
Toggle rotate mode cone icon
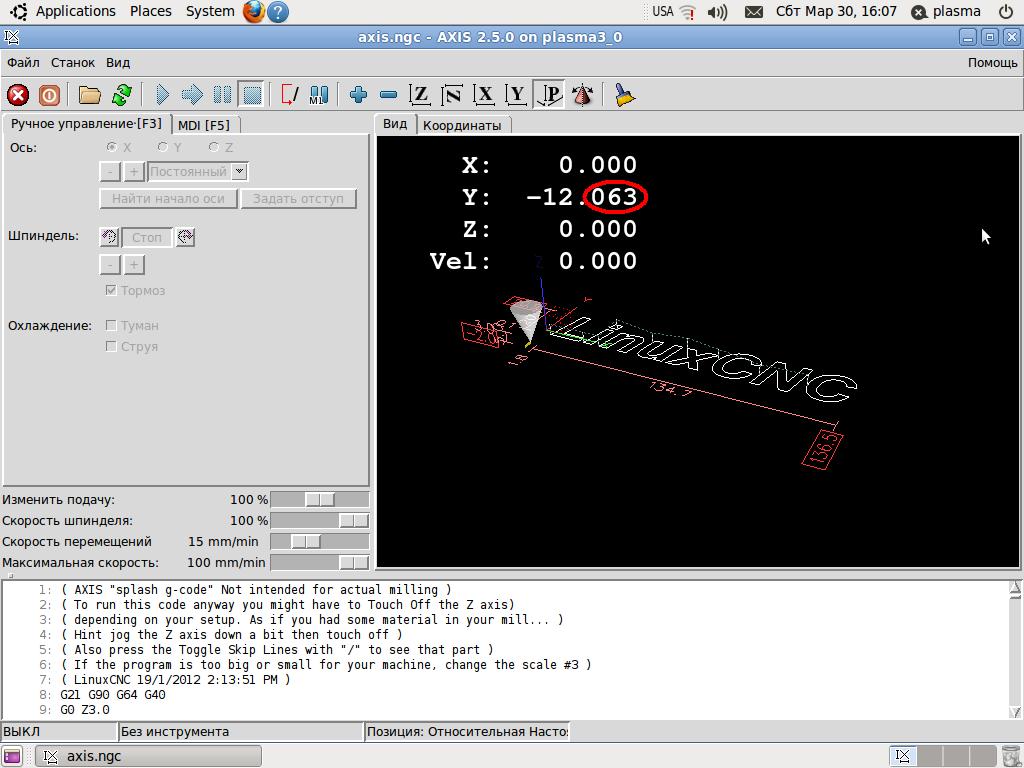click(582, 95)
